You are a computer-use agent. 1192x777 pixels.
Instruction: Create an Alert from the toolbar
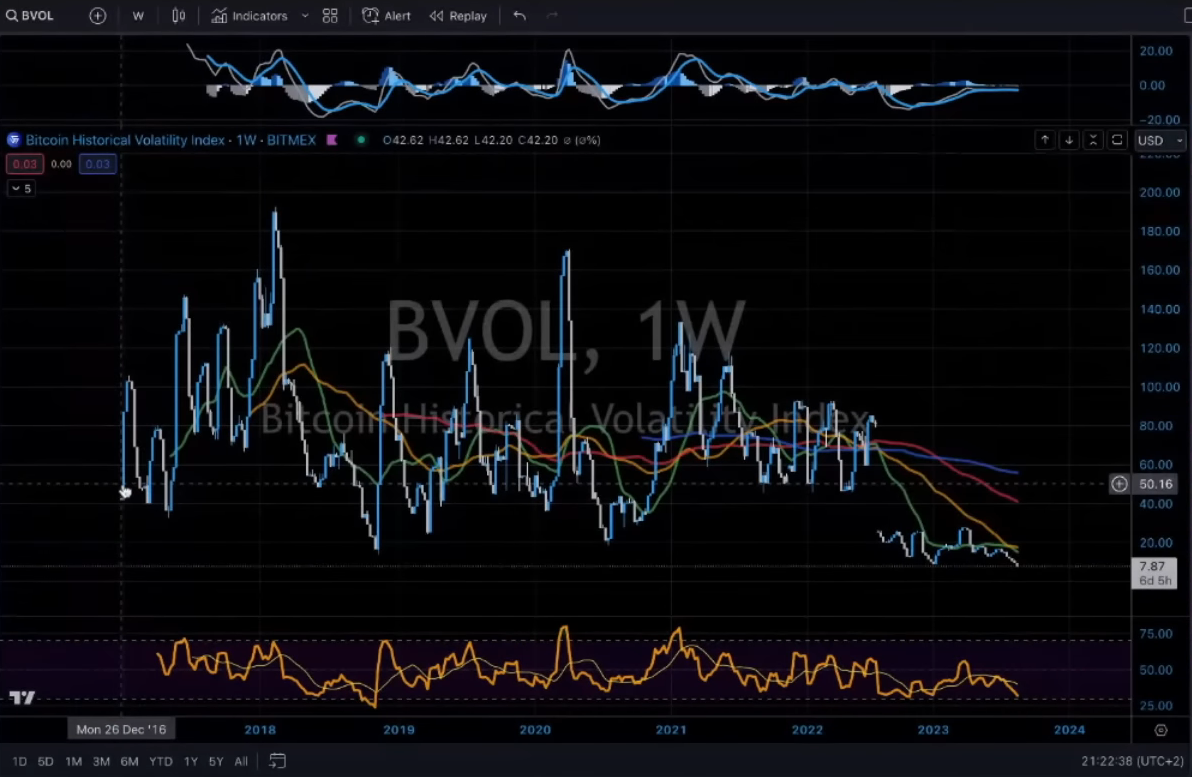tap(387, 16)
